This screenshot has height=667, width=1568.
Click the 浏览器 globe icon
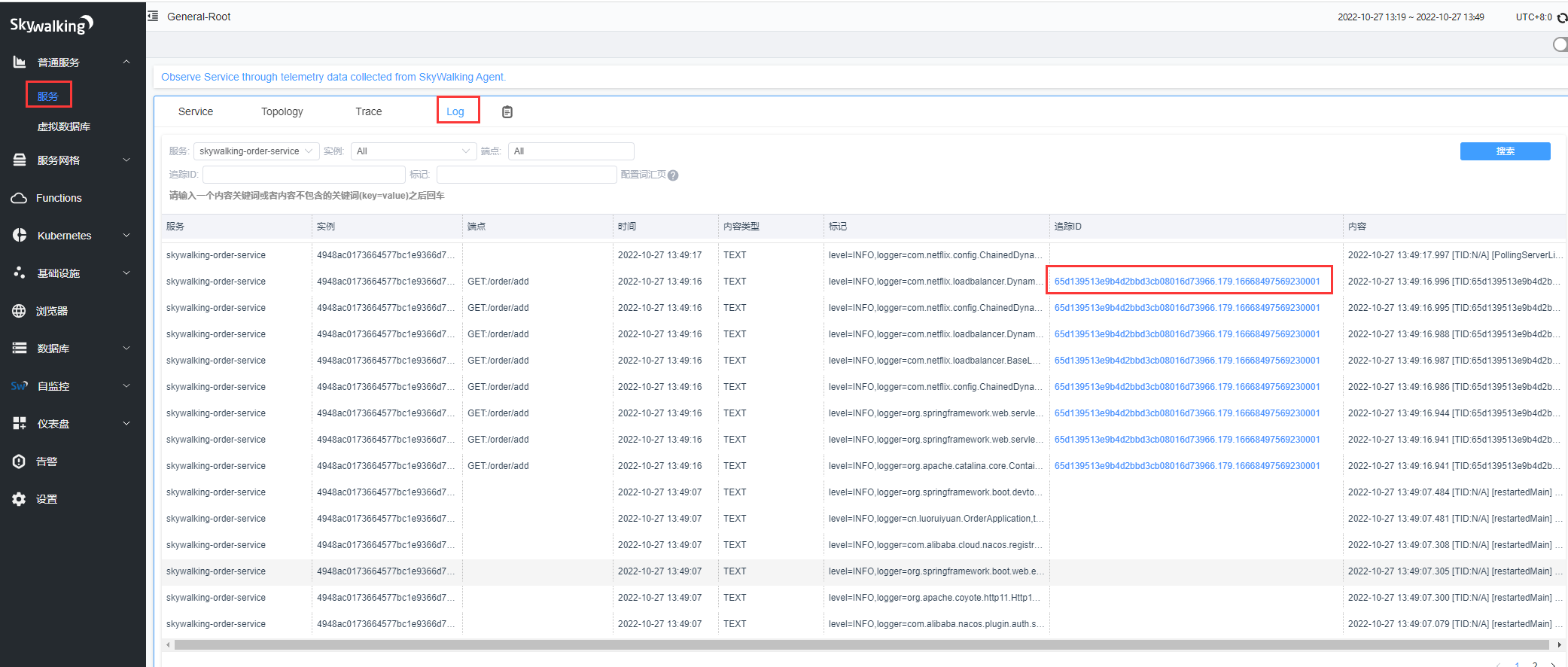point(19,311)
